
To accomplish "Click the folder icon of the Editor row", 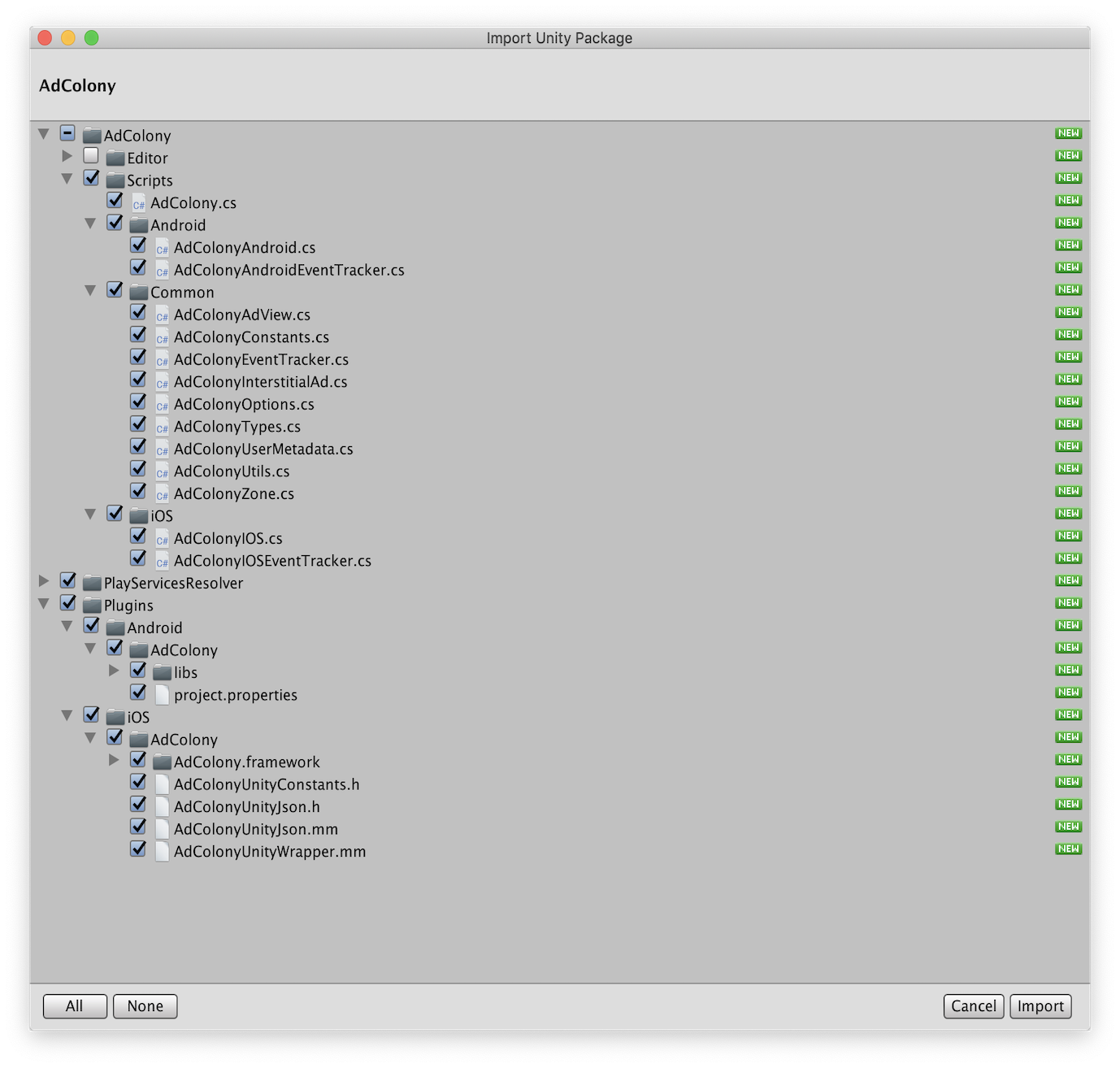I will [115, 158].
